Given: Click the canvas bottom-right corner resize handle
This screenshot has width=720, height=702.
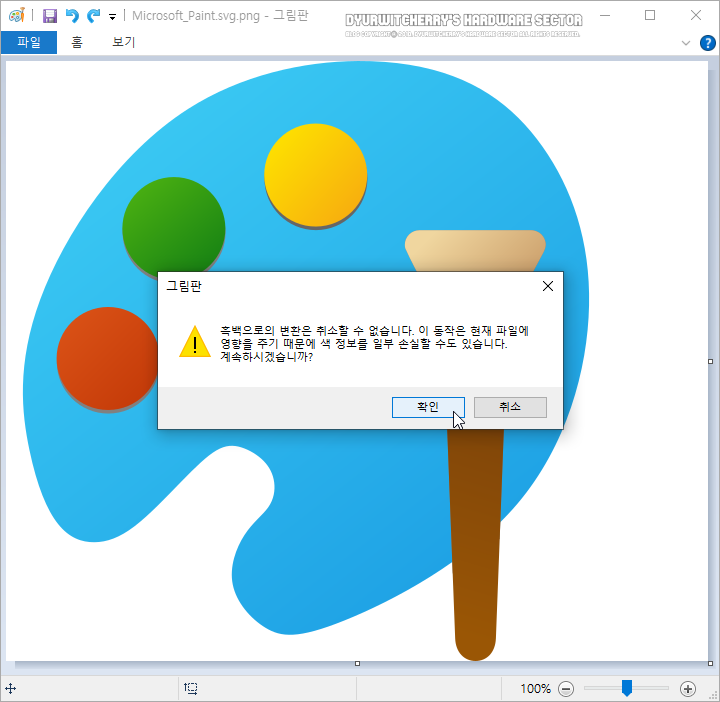Looking at the screenshot, I should coord(710,663).
